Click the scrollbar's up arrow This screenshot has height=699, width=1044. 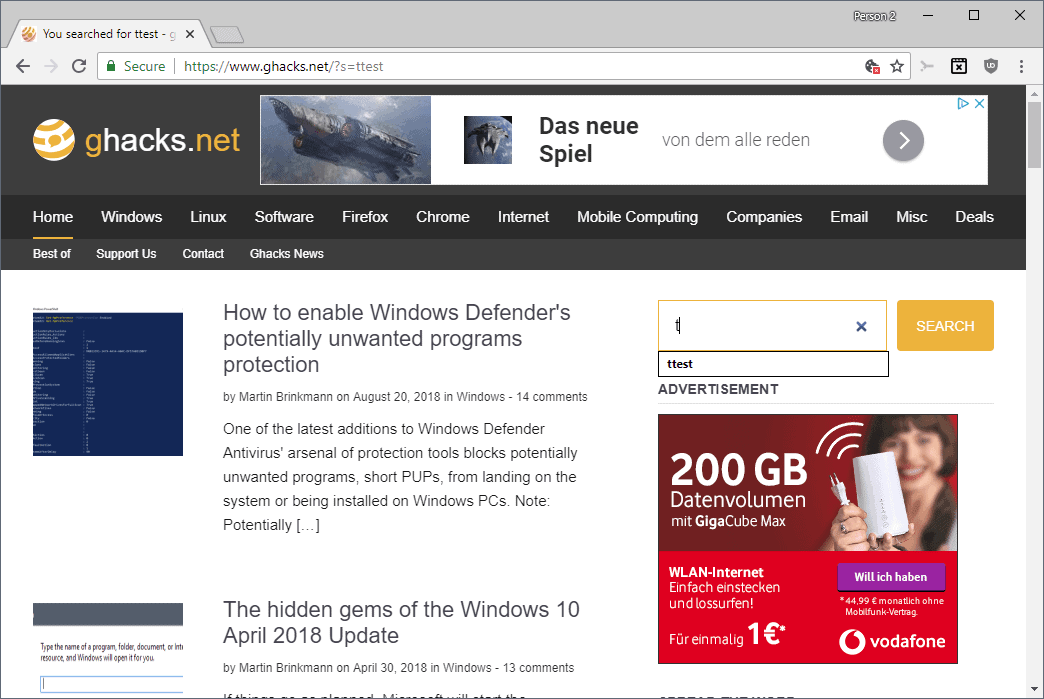[1035, 94]
